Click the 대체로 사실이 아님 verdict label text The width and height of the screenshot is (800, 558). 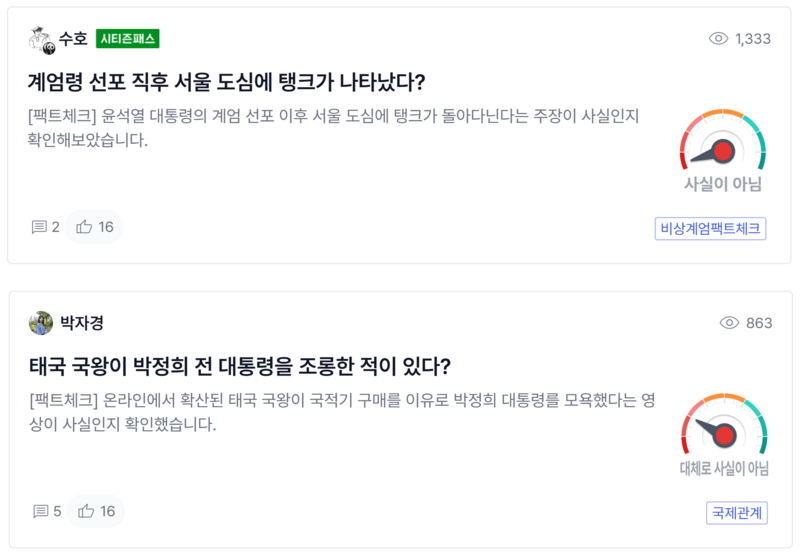[724, 469]
